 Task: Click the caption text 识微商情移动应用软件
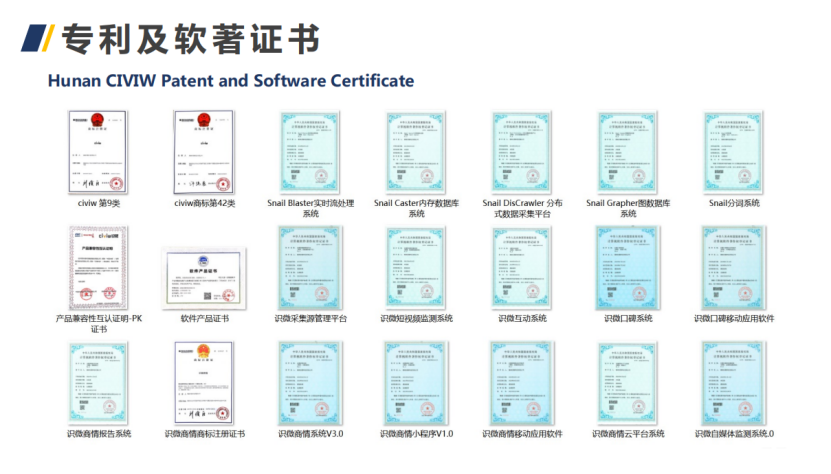[x=523, y=434]
